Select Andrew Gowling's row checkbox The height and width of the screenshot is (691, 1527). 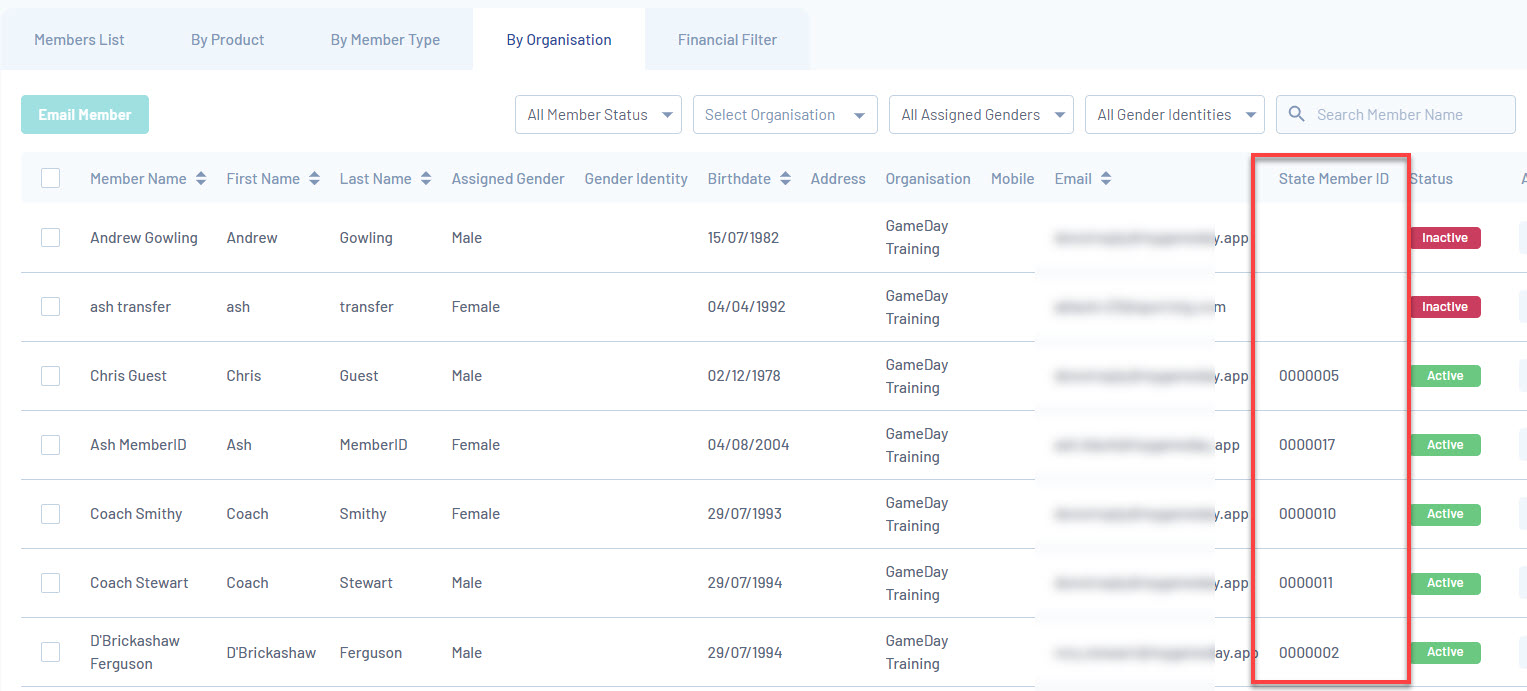pos(50,237)
